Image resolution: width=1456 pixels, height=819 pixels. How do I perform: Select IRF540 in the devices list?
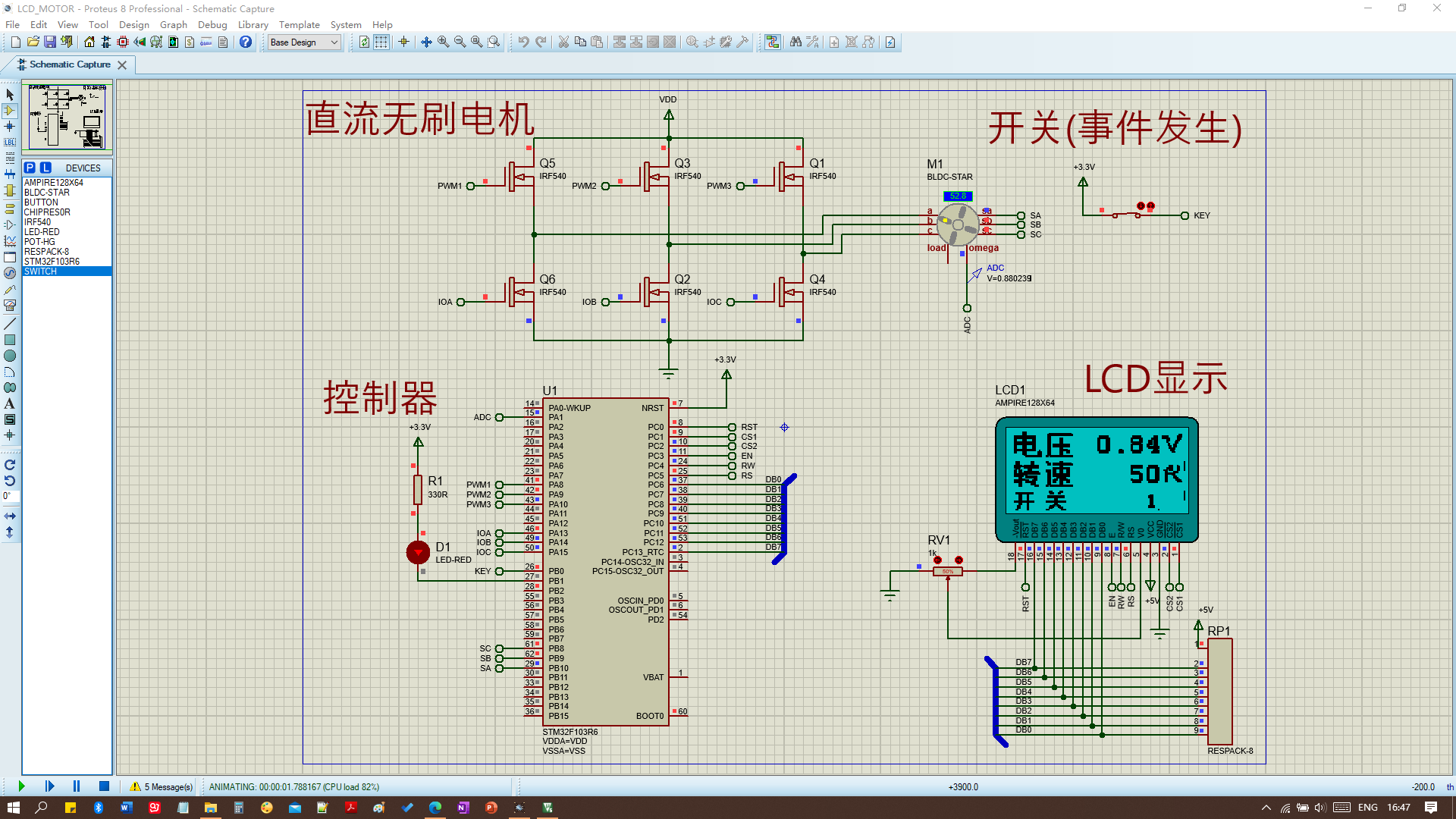pyautogui.click(x=37, y=222)
